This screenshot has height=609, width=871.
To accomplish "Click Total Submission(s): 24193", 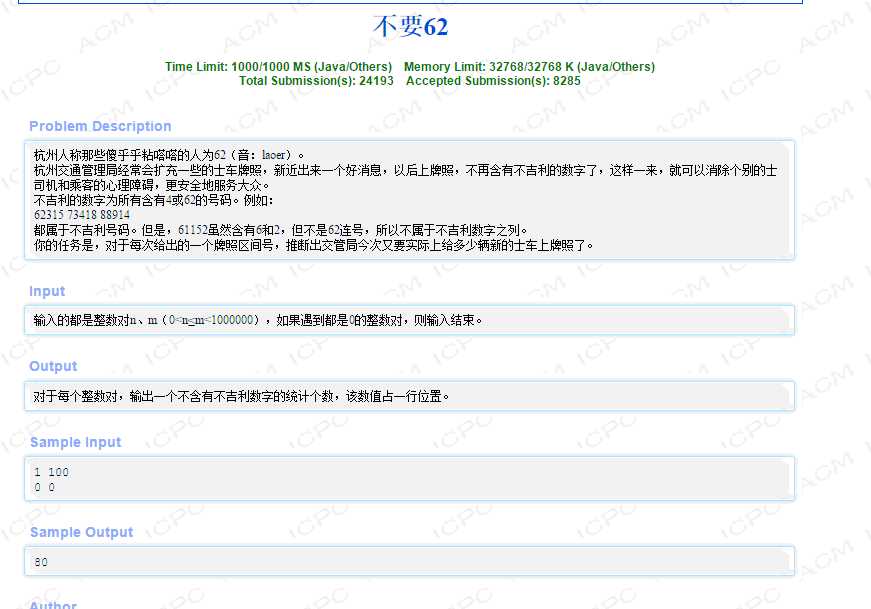I will point(316,81).
